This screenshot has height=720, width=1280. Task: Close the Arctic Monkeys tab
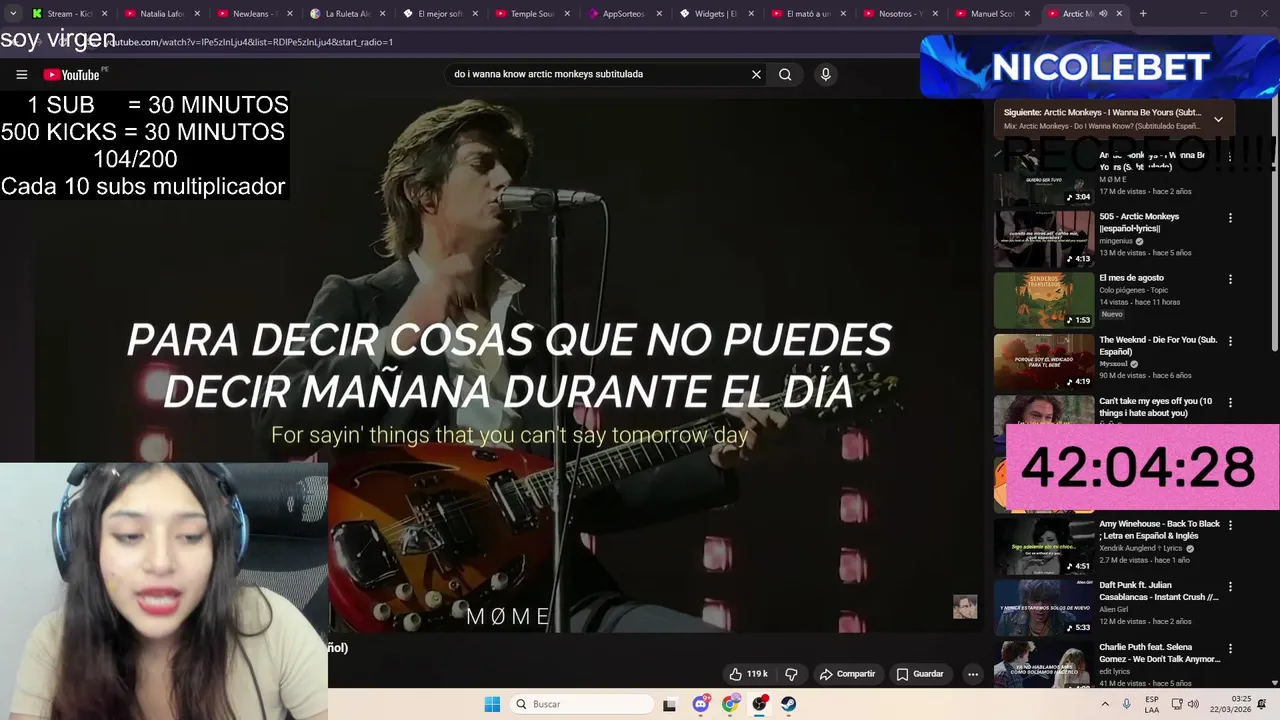[1119, 14]
